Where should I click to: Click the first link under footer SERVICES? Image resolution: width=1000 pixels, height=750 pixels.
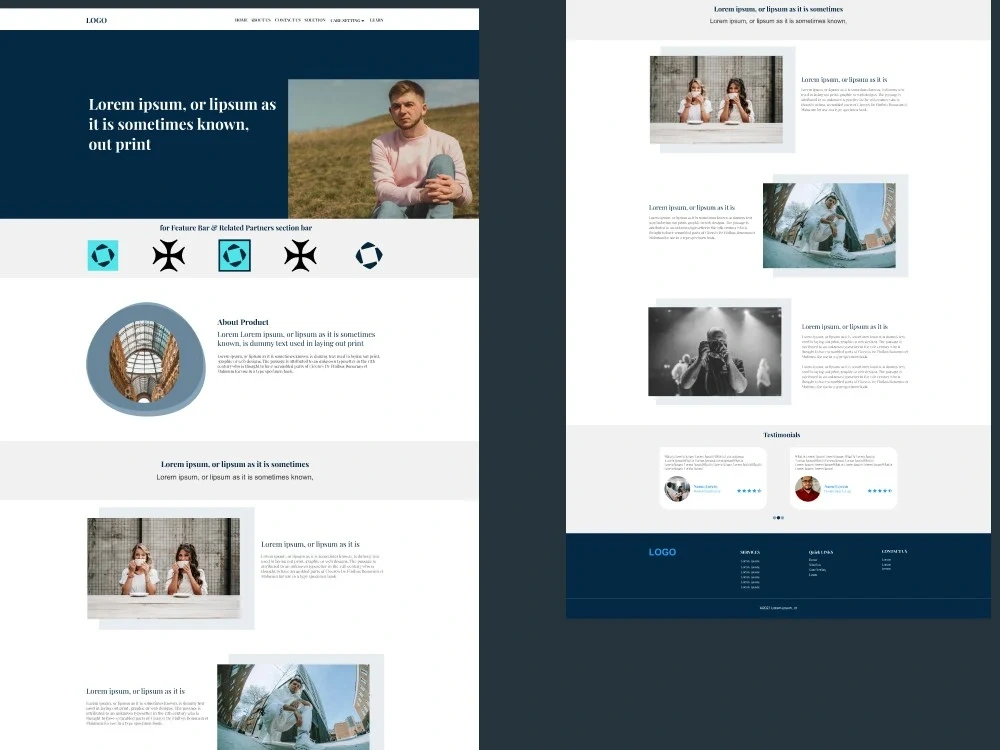[x=750, y=561]
